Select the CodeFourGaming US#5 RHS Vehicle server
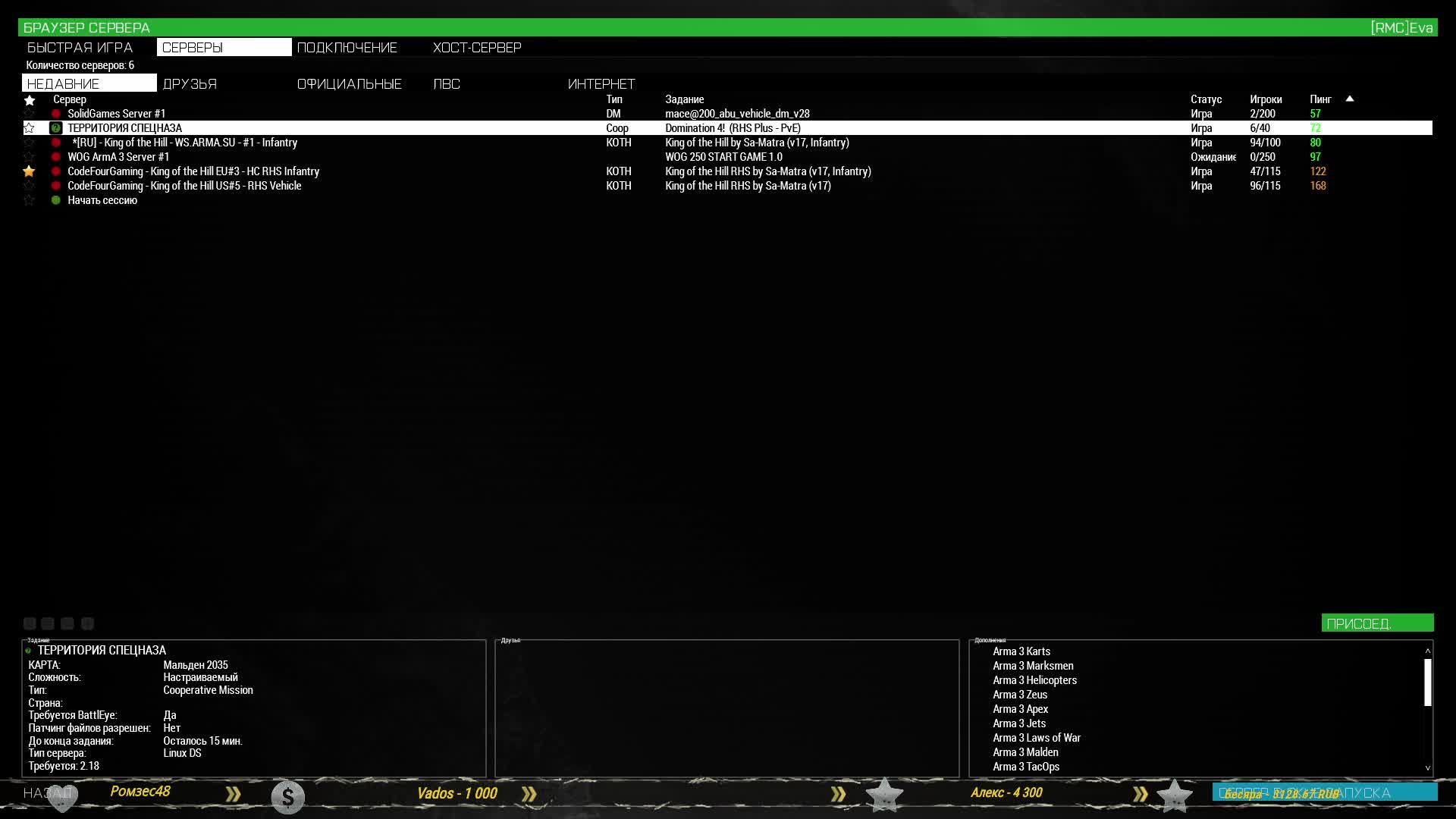Viewport: 1456px width, 819px height. coord(184,186)
